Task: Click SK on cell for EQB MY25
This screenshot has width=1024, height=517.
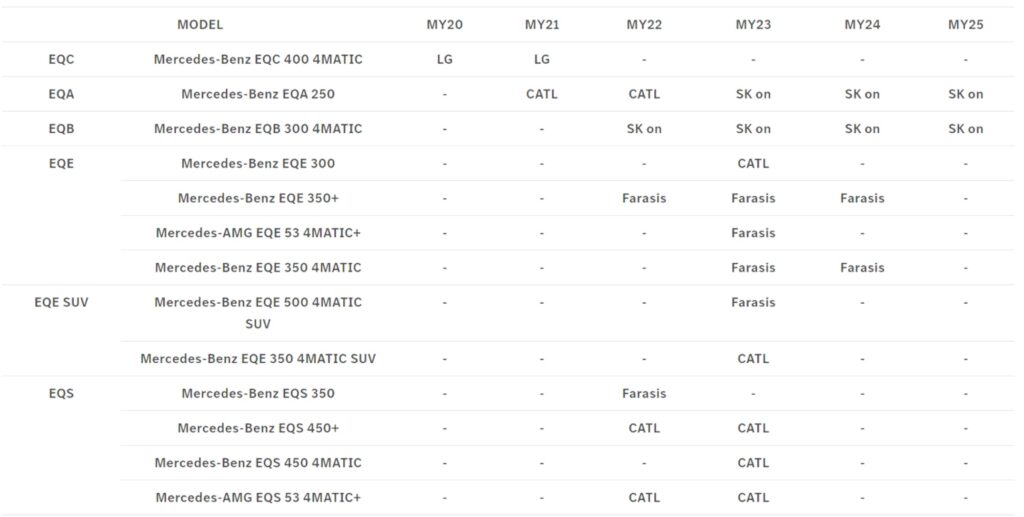Action: click(965, 129)
